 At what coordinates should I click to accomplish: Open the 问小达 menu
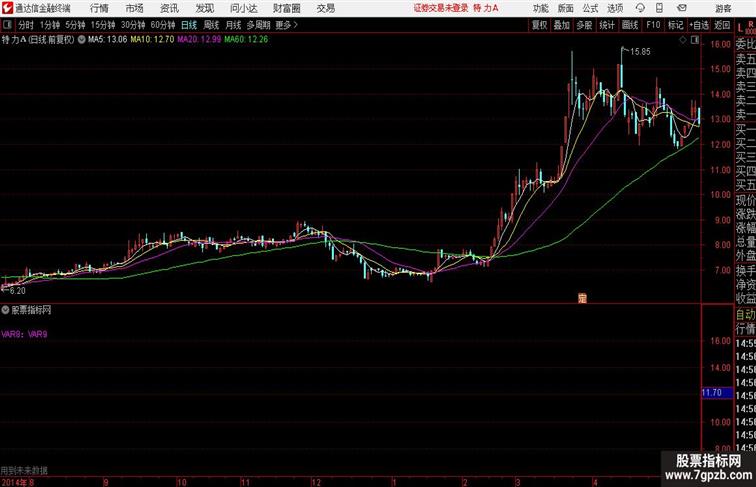(x=243, y=8)
